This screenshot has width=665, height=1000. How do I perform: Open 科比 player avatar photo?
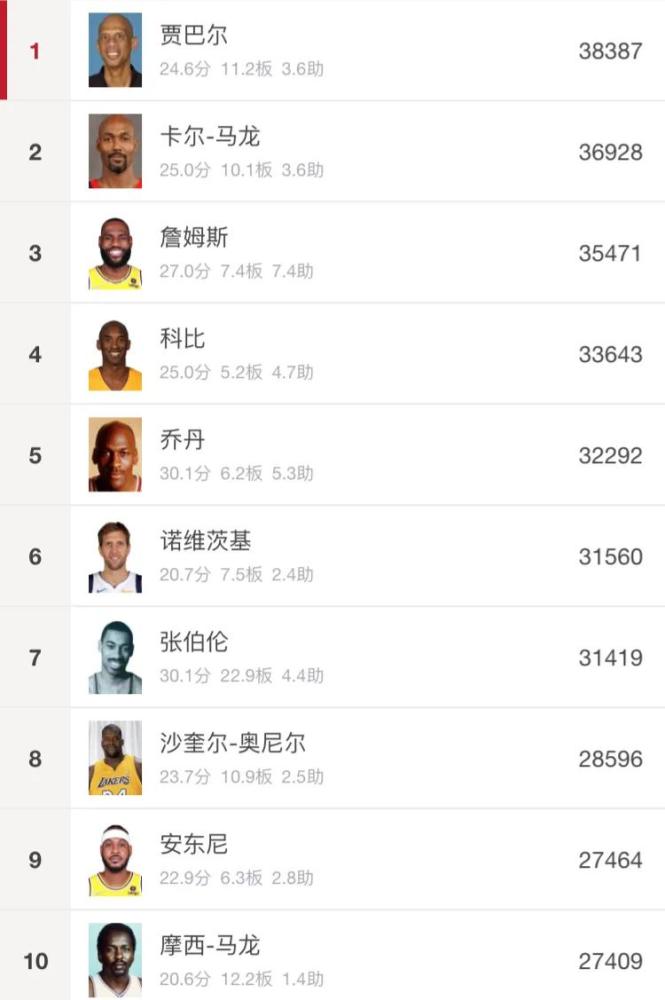[115, 354]
